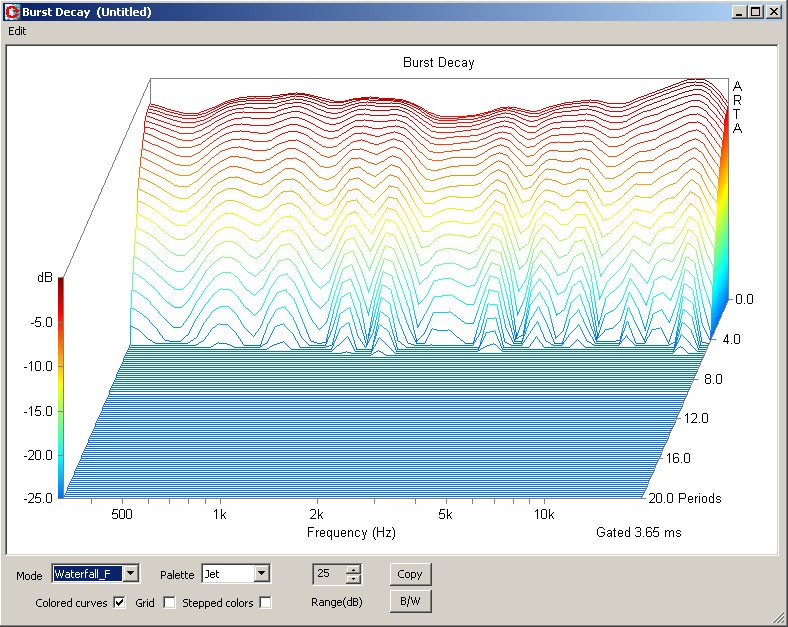This screenshot has height=627, width=788.
Task: Open the Palette dropdown set to Jet
Action: [x=261, y=573]
